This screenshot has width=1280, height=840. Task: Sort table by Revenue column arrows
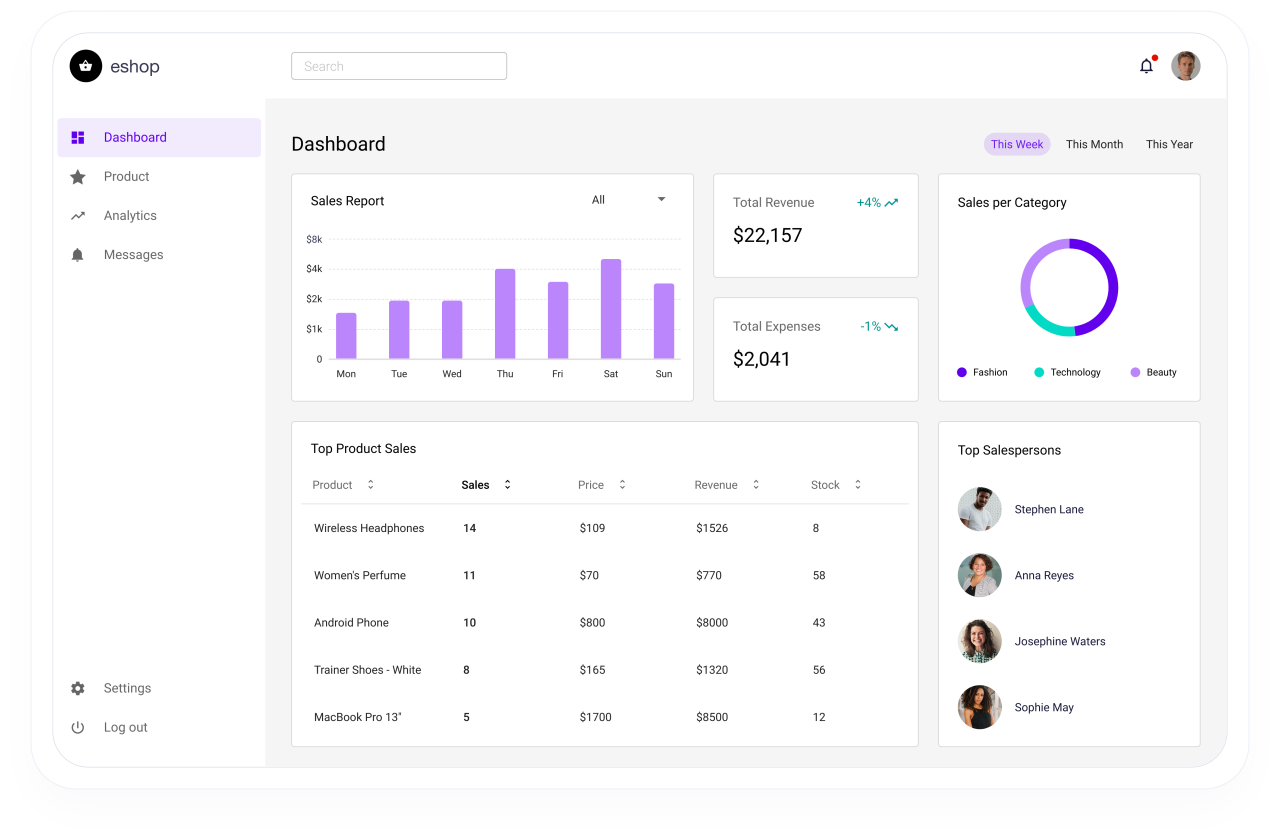click(x=756, y=485)
